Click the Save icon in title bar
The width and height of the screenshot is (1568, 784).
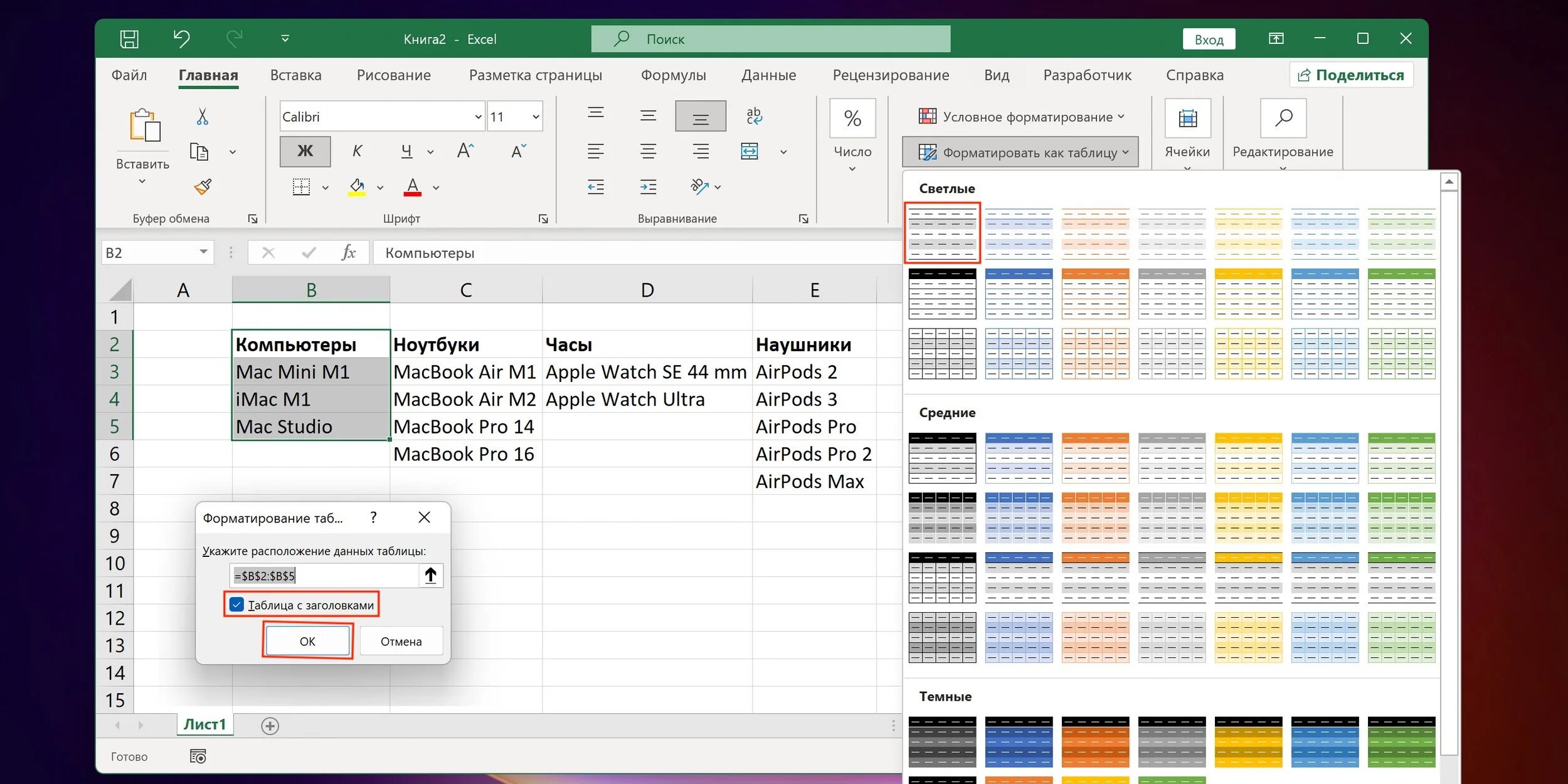tap(129, 39)
